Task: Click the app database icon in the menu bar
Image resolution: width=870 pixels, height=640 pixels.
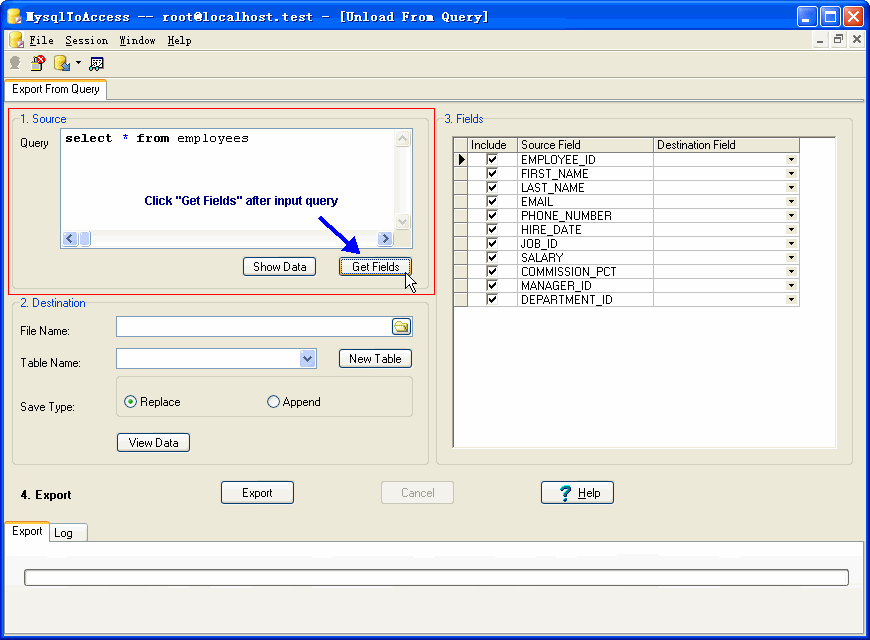Action: click(16, 40)
